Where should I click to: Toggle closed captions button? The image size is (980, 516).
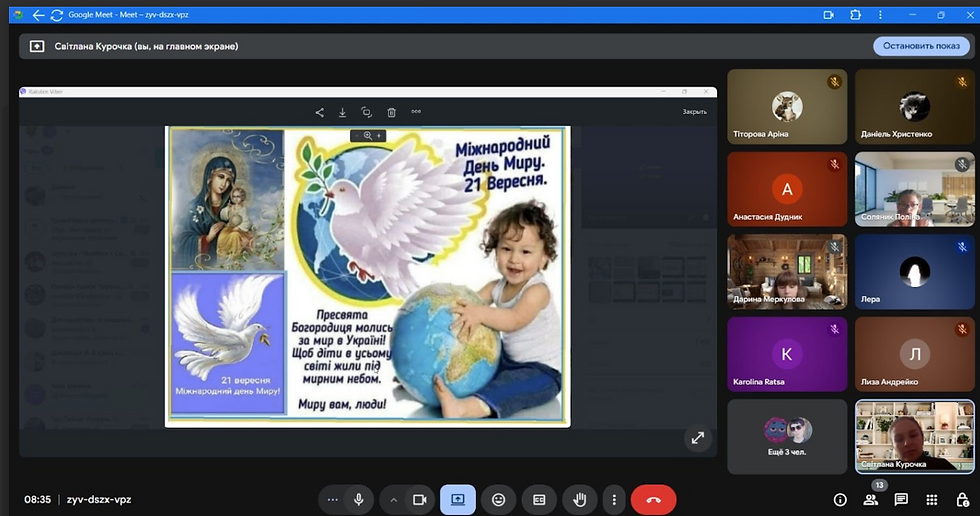539,500
